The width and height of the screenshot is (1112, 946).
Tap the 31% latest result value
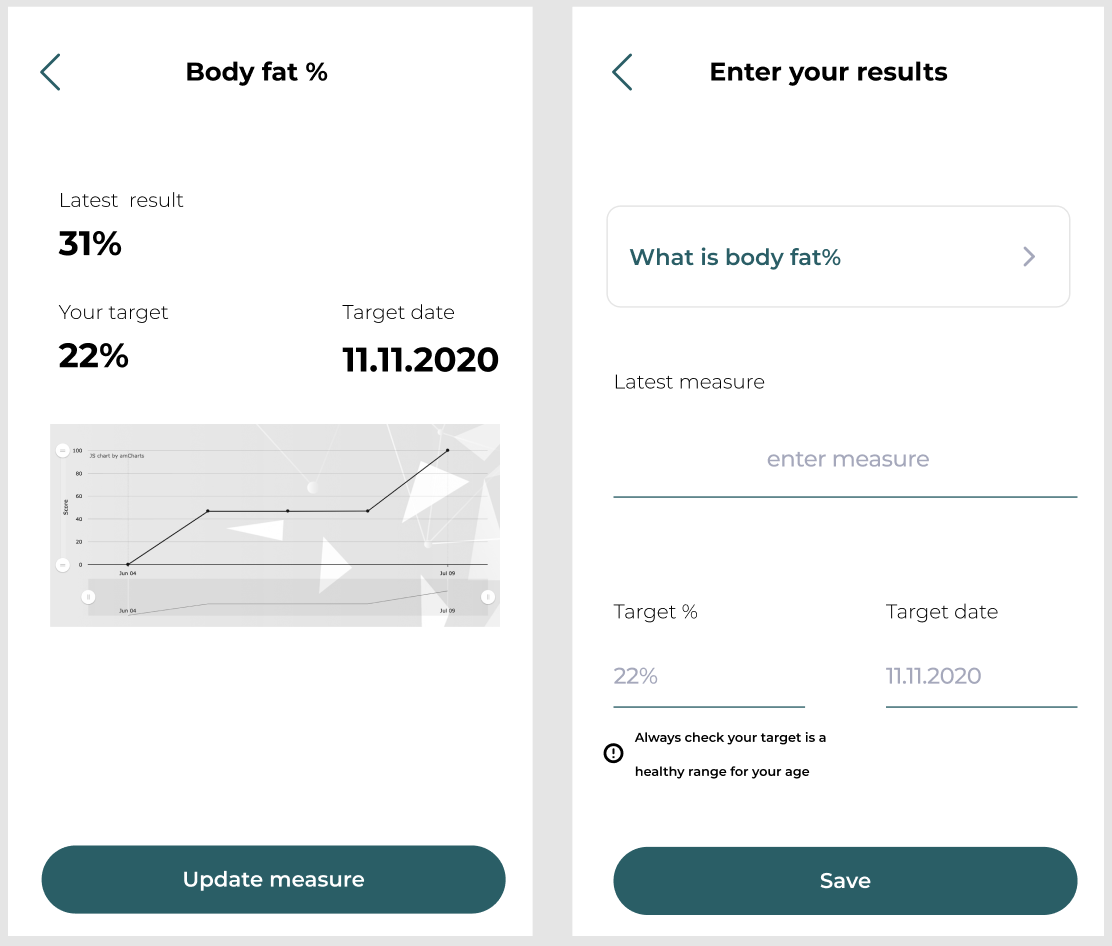pyautogui.click(x=90, y=243)
